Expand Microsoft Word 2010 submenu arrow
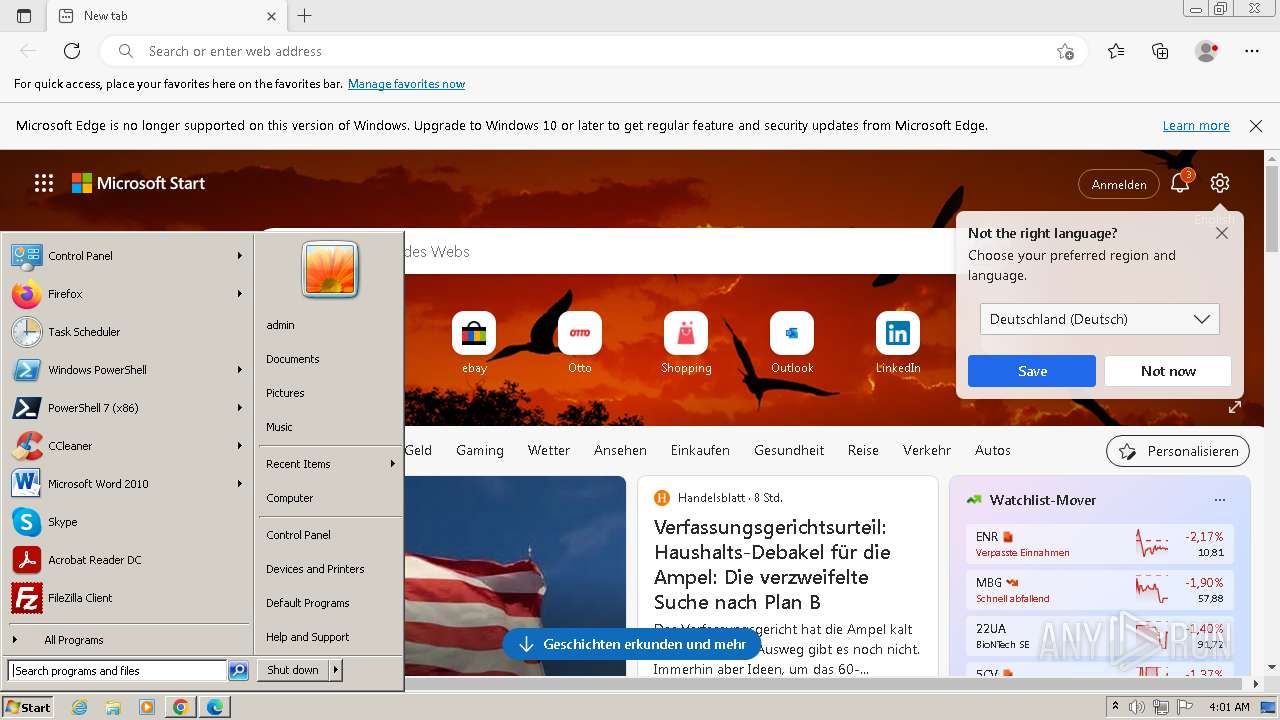Image resolution: width=1280 pixels, height=720 pixels. (x=239, y=484)
